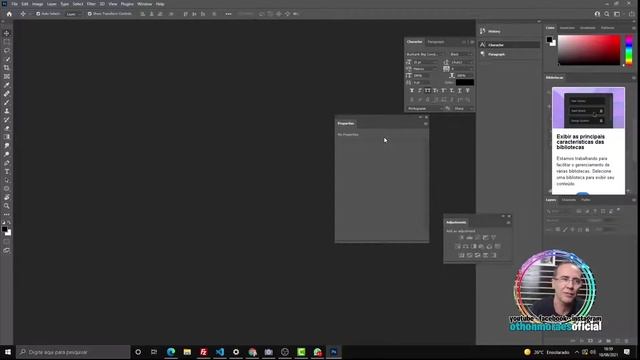Viewport: 640px width, 360px height.
Task: Select the Rectangular Marquee tool
Action: pyautogui.click(x=7, y=42)
